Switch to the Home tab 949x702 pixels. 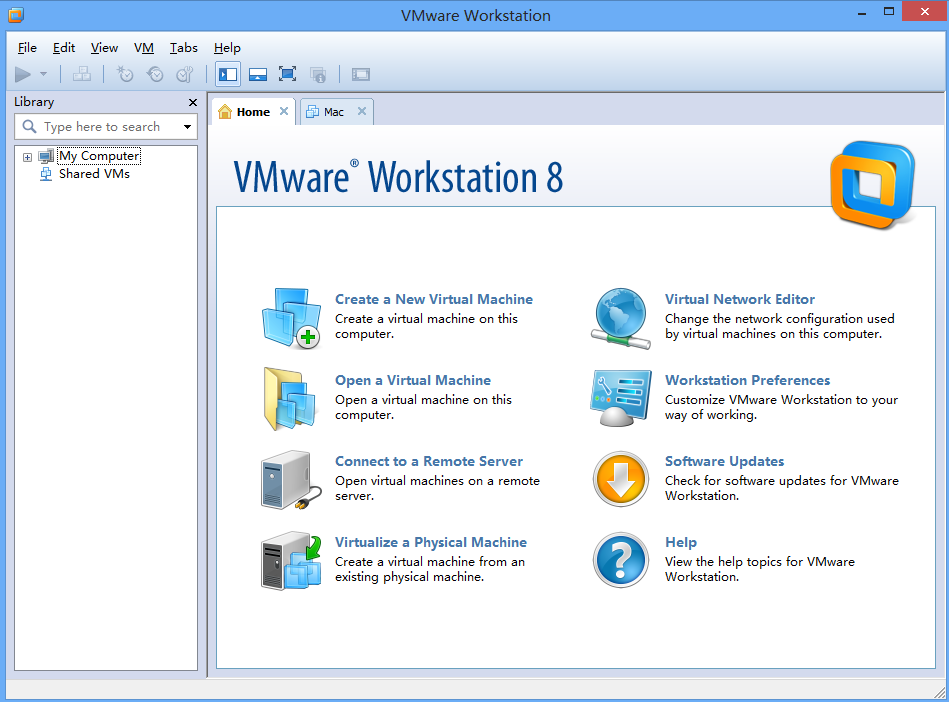(253, 112)
